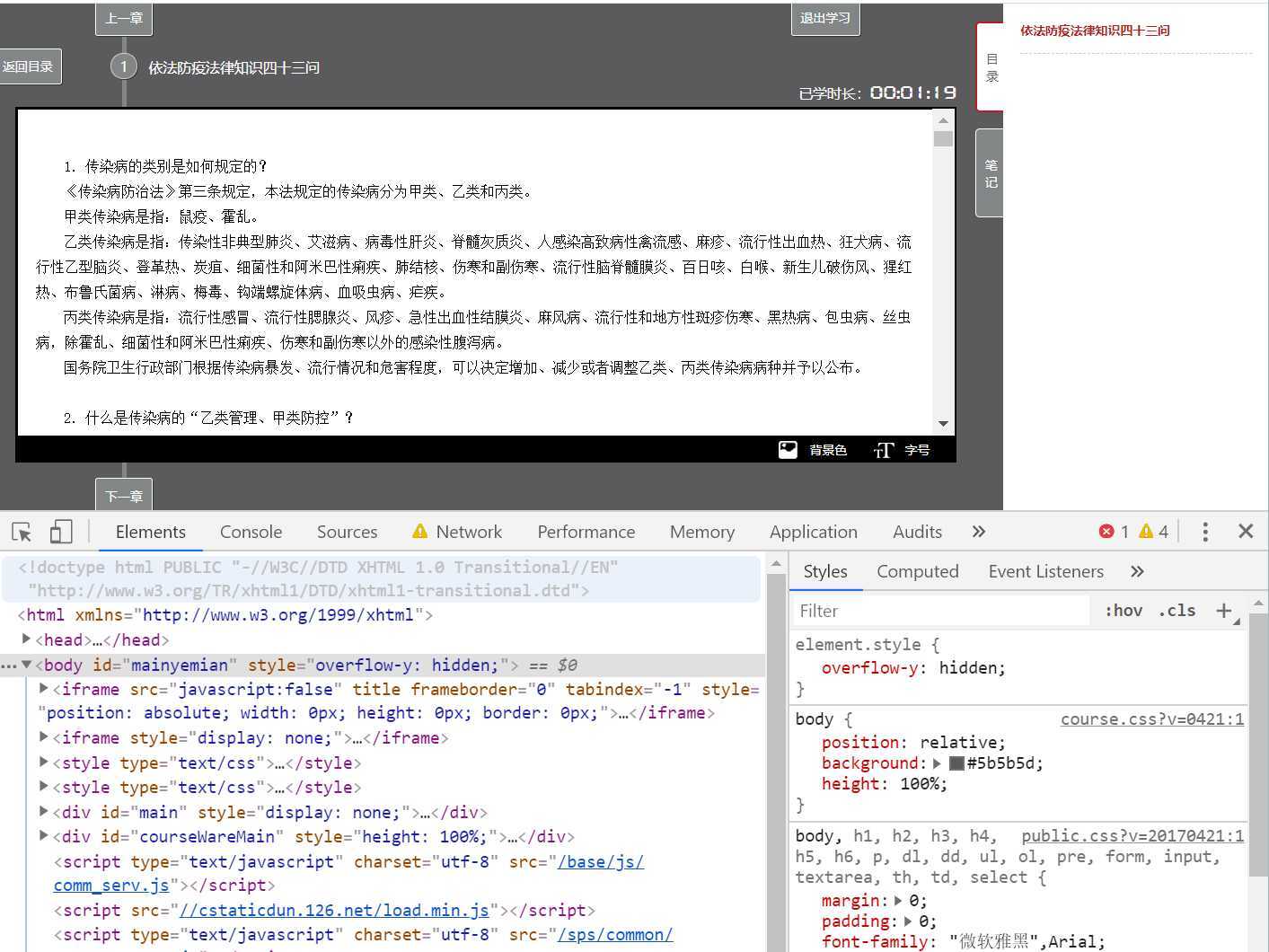Click the red error count icon
Viewport: 1269px width, 952px height.
pos(1106,532)
